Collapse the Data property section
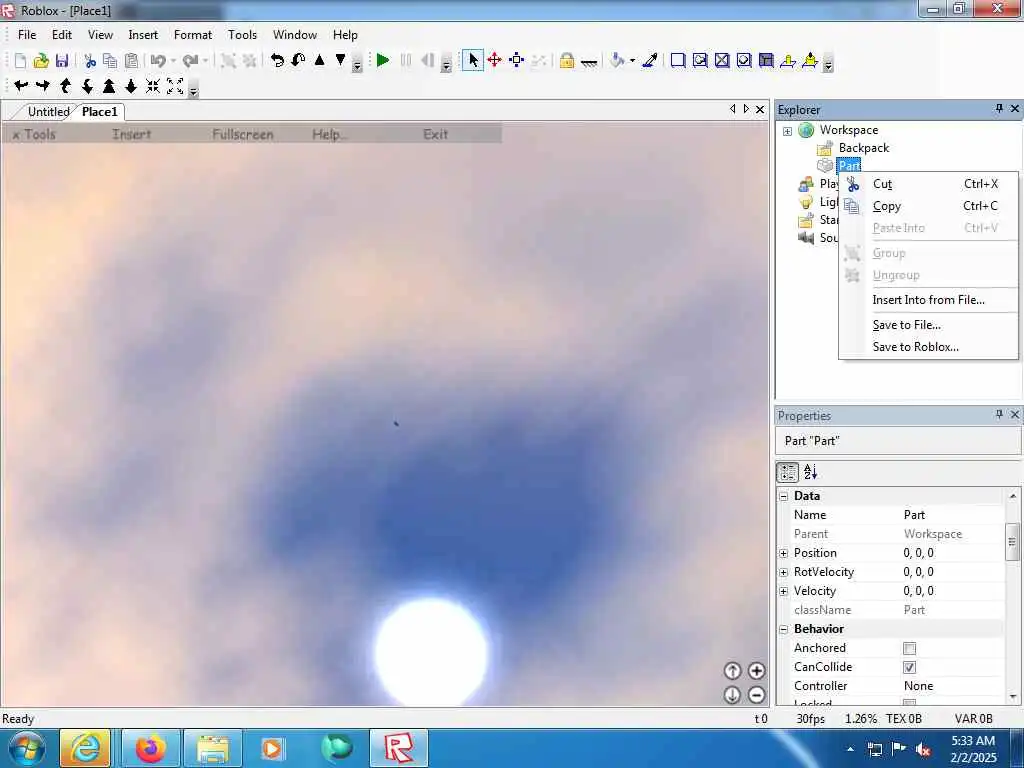The width and height of the screenshot is (1024, 768). pyautogui.click(x=784, y=496)
